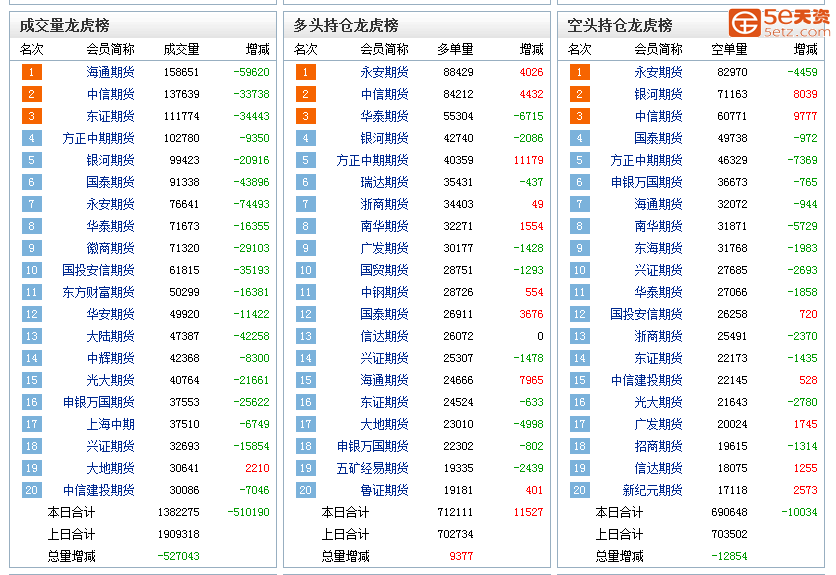This screenshot has width=836, height=575.
Task: Open 上海中期 member link
Action: coord(110,424)
